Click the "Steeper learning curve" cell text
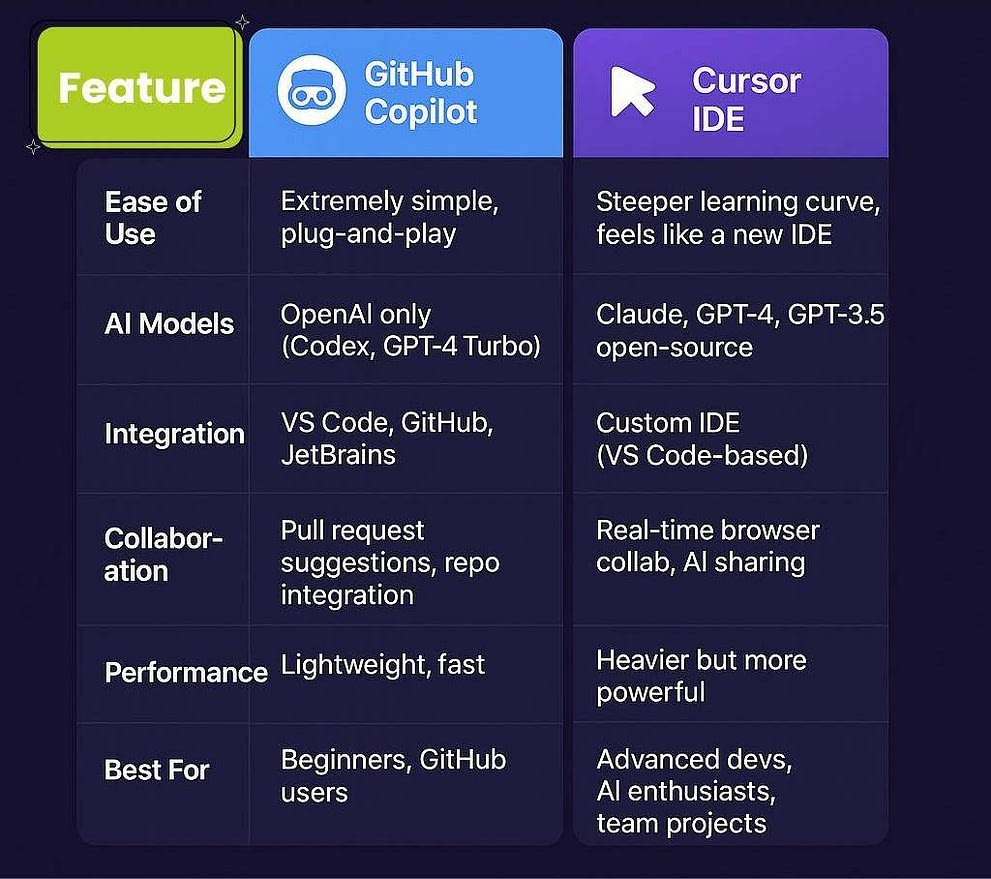The image size is (991, 879). coord(738,217)
